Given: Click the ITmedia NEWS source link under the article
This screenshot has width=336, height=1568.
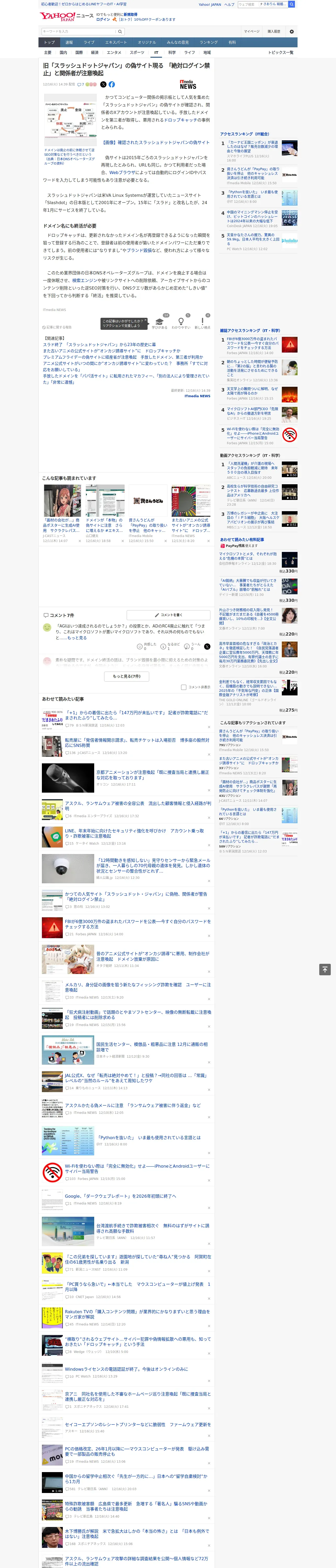Looking at the screenshot, I should [x=197, y=396].
